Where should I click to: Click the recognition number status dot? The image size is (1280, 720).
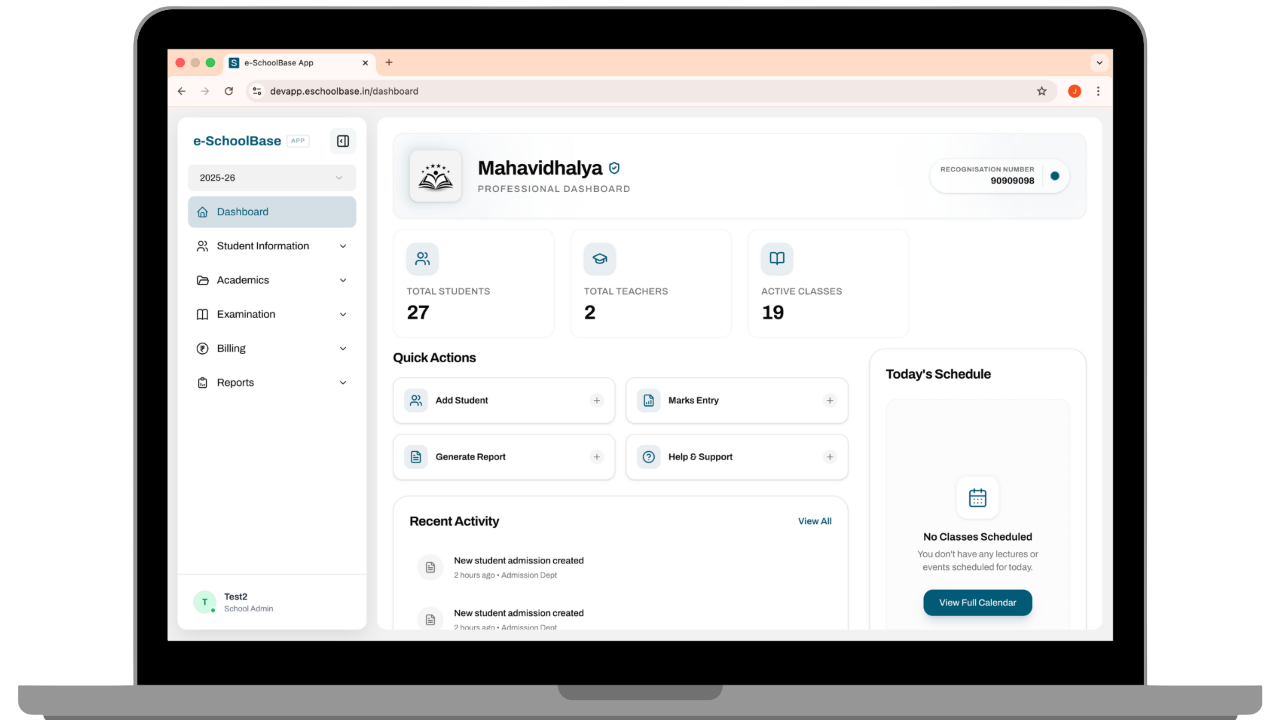click(1054, 176)
